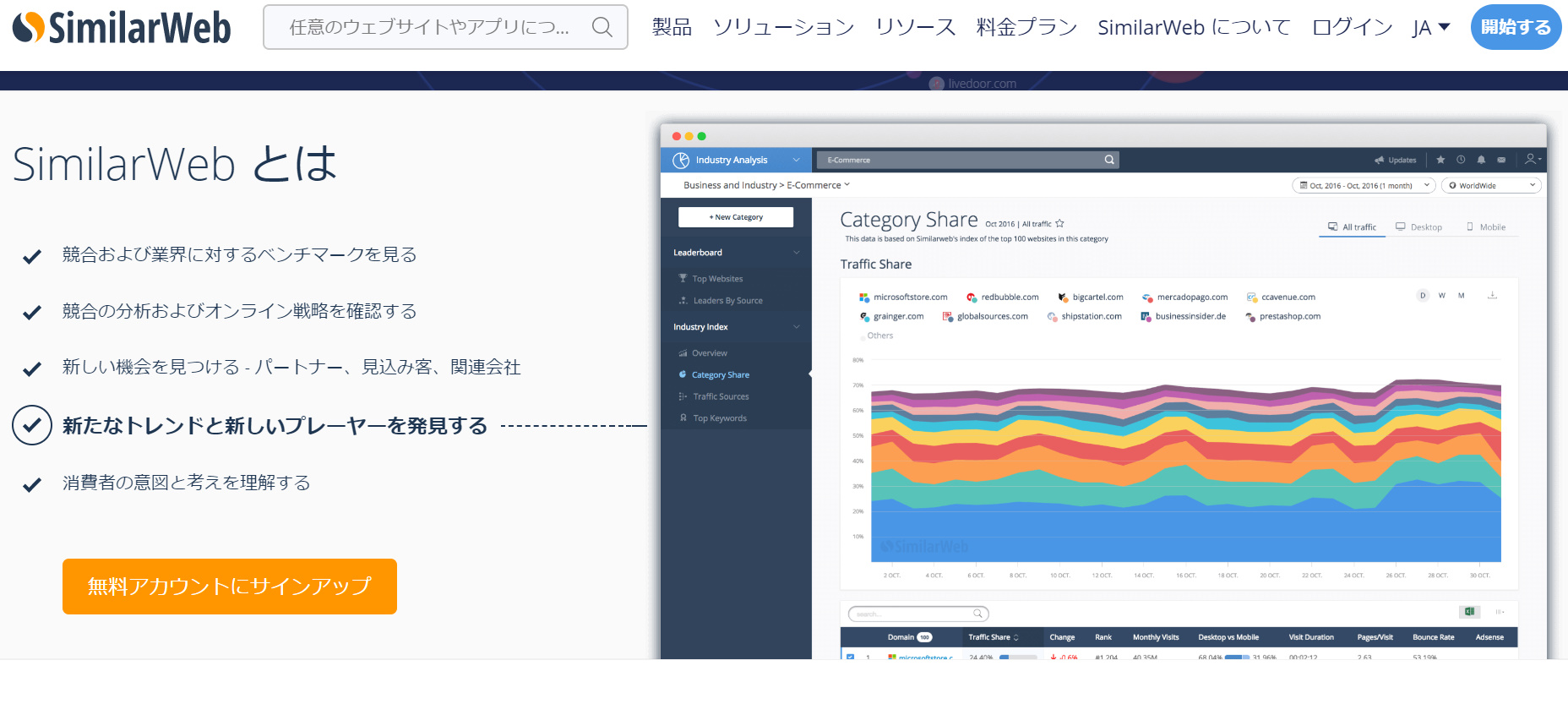Click the magnifier in the E-Commerce search bar
Screen dimensions: 1568x715
pos(1109,160)
